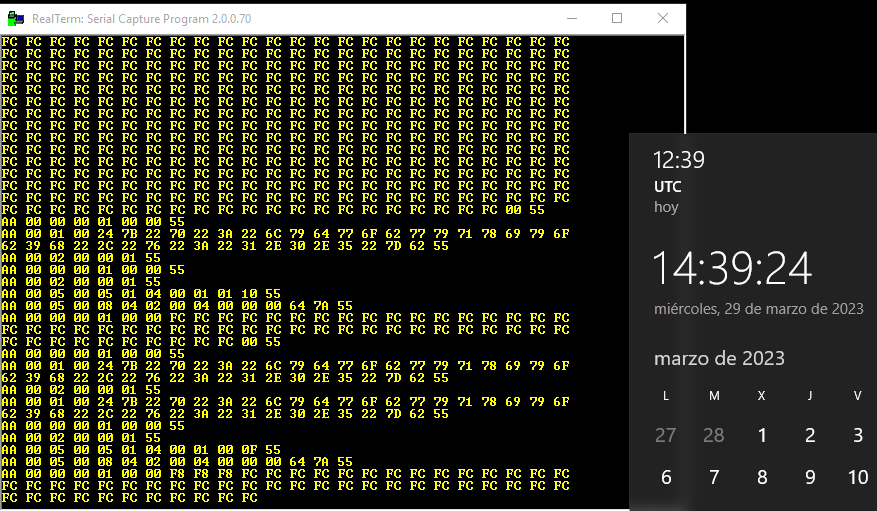Select day 10 in the calendar
The height and width of the screenshot is (511, 877).
[x=858, y=477]
